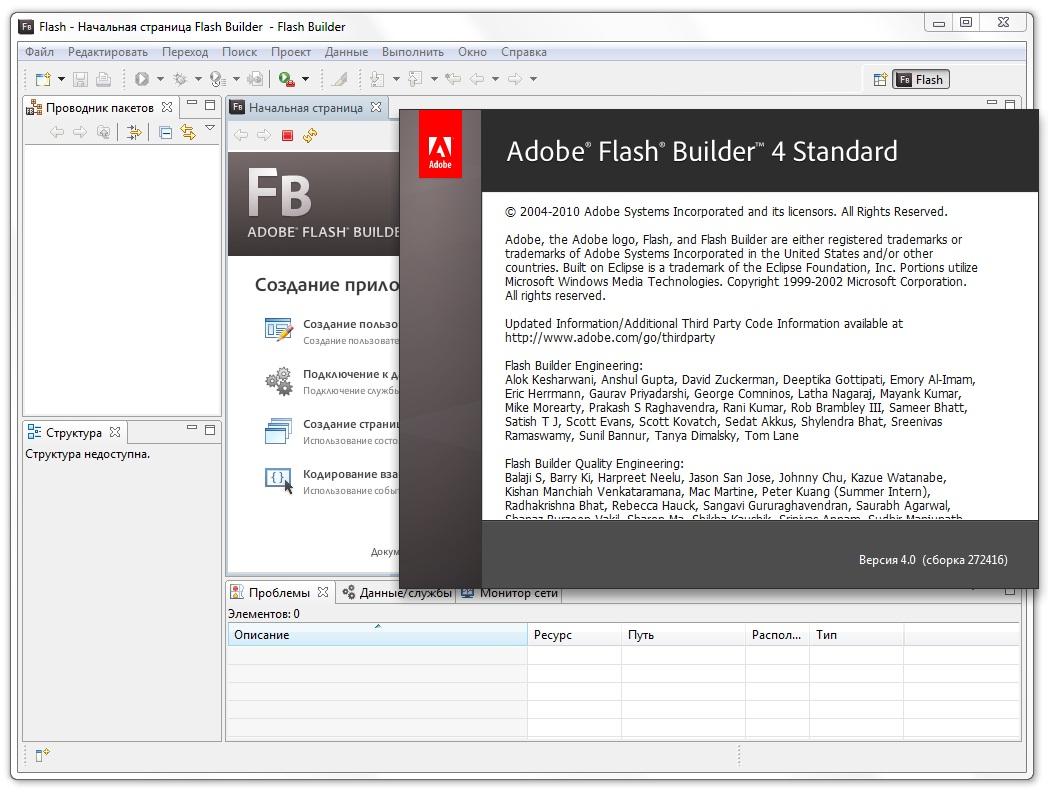Viewport: 1053px width, 794px height.
Task: Click the Profile toolbar icon
Action: pyautogui.click(x=218, y=79)
